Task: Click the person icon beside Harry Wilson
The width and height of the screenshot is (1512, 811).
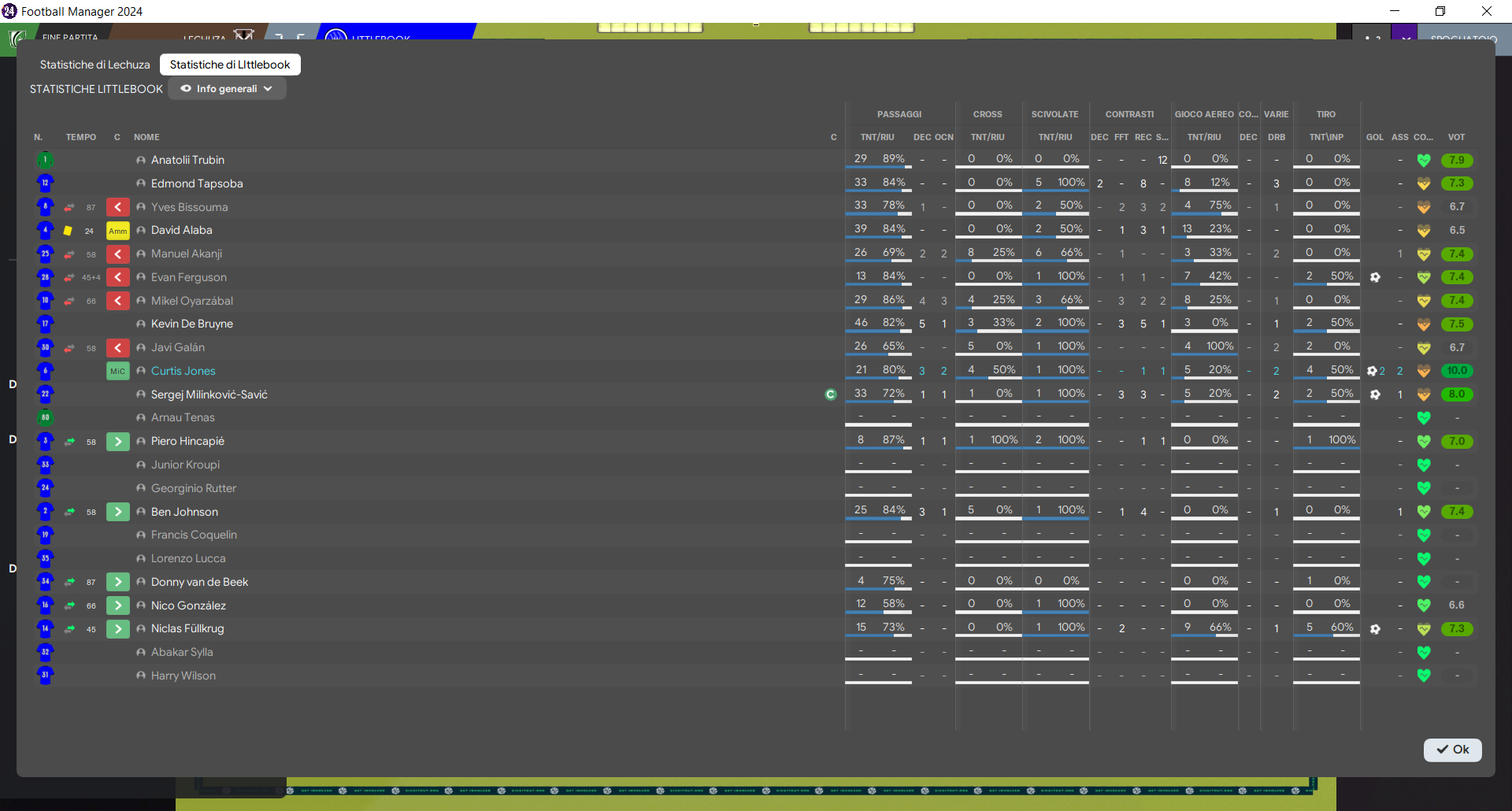Action: click(141, 676)
